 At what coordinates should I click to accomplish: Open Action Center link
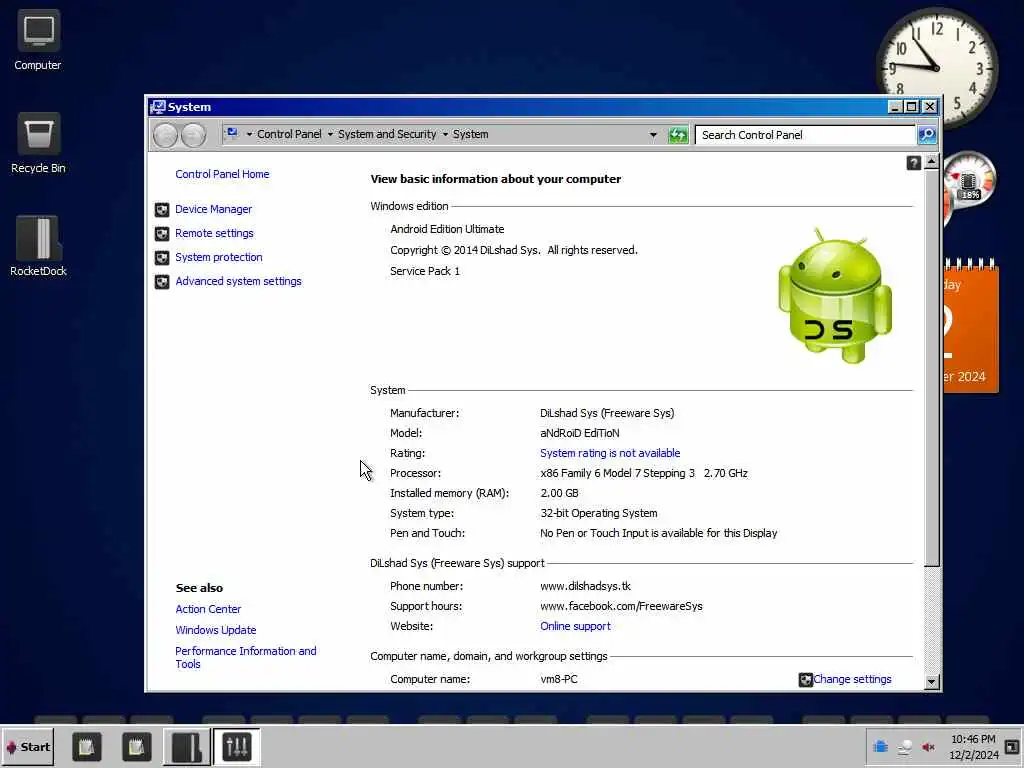point(208,609)
